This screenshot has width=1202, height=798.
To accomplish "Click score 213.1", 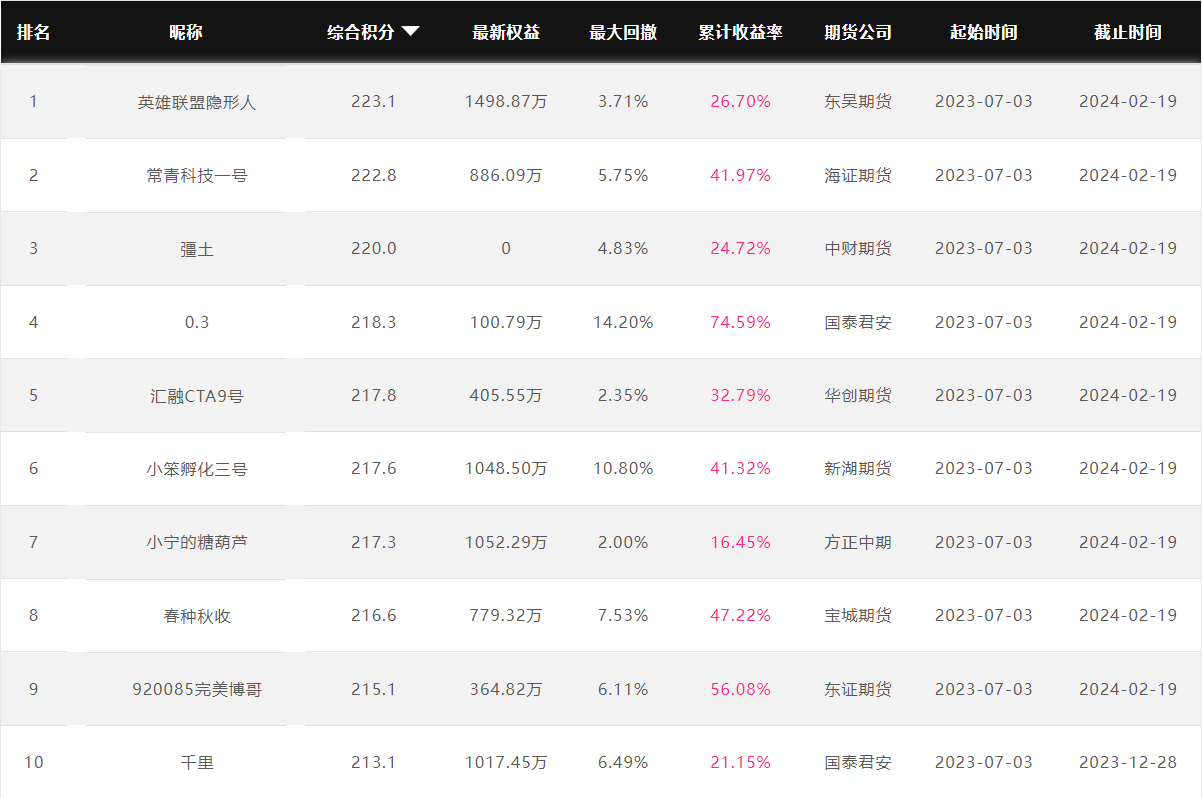I will (374, 762).
